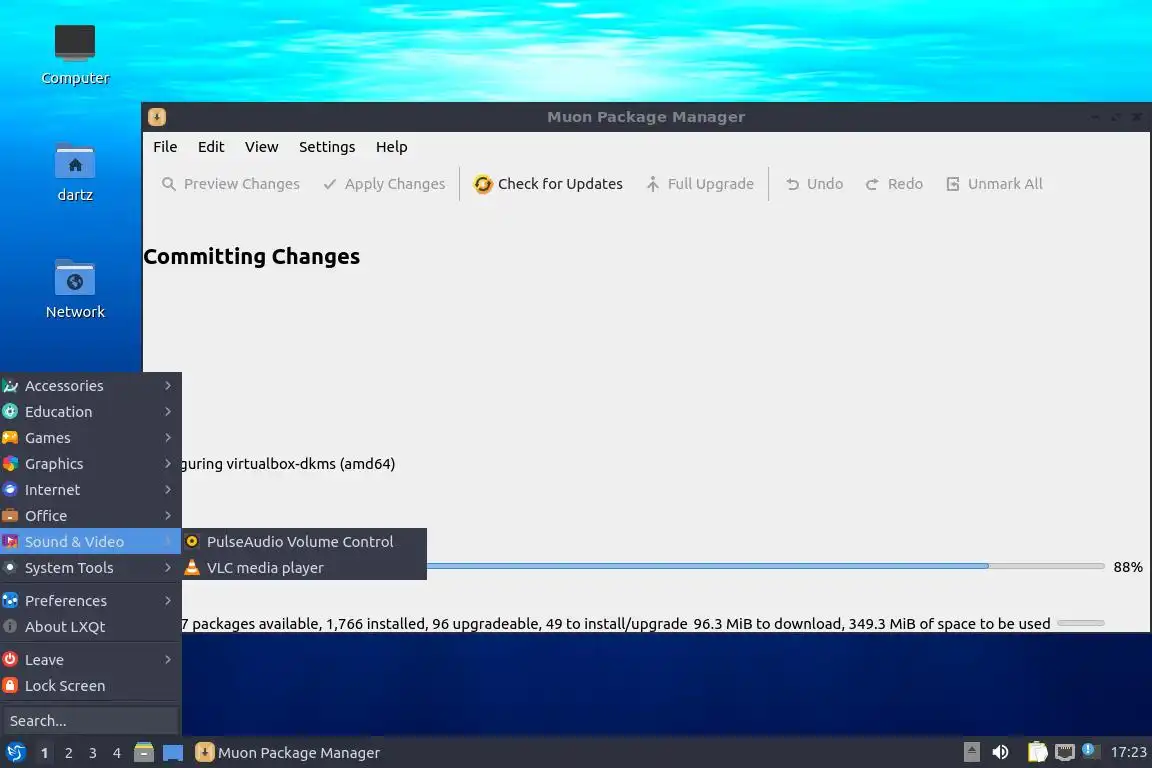The width and height of the screenshot is (1152, 768).
Task: Click the VLC media player cone icon
Action: coord(192,567)
